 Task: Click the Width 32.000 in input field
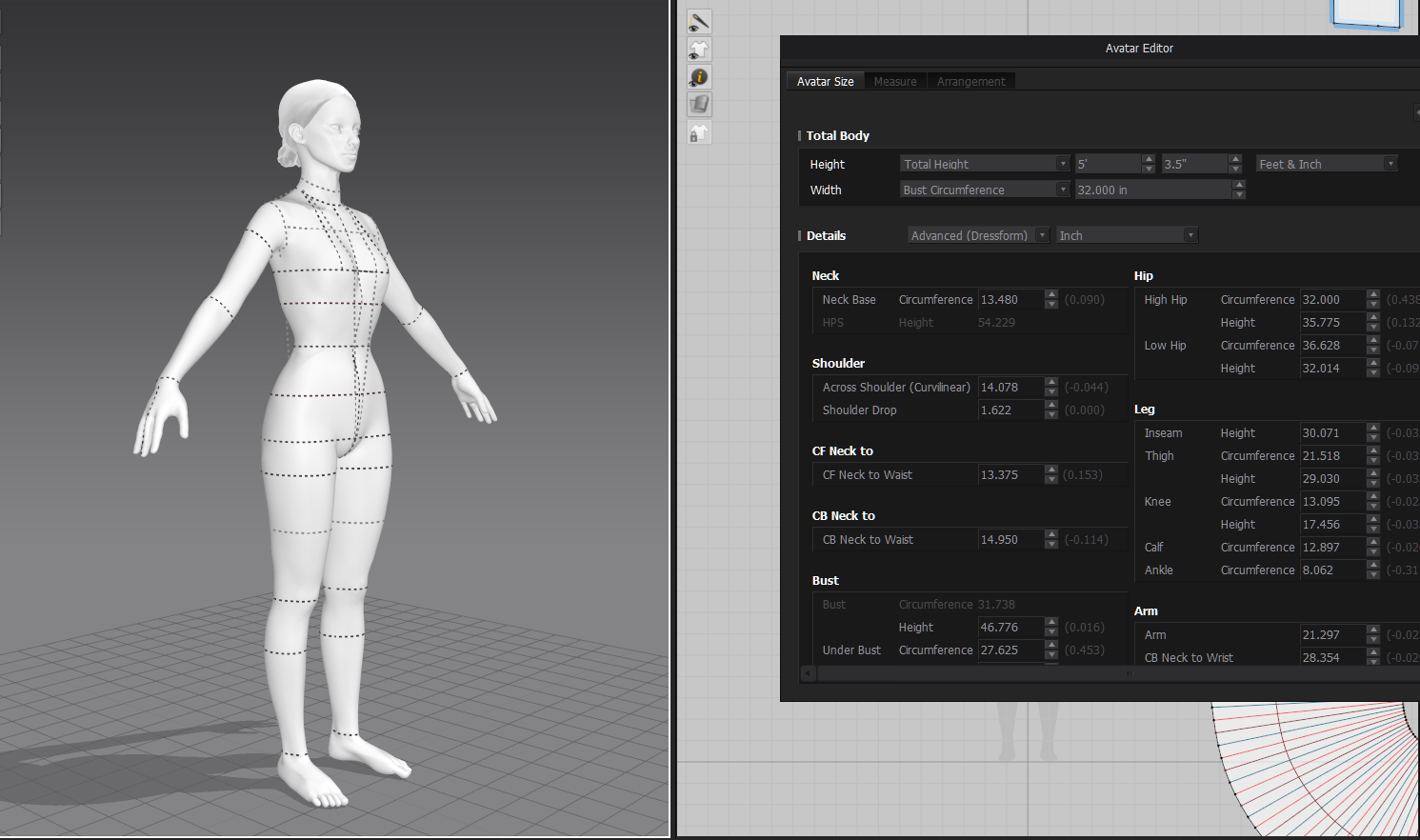tap(1152, 190)
